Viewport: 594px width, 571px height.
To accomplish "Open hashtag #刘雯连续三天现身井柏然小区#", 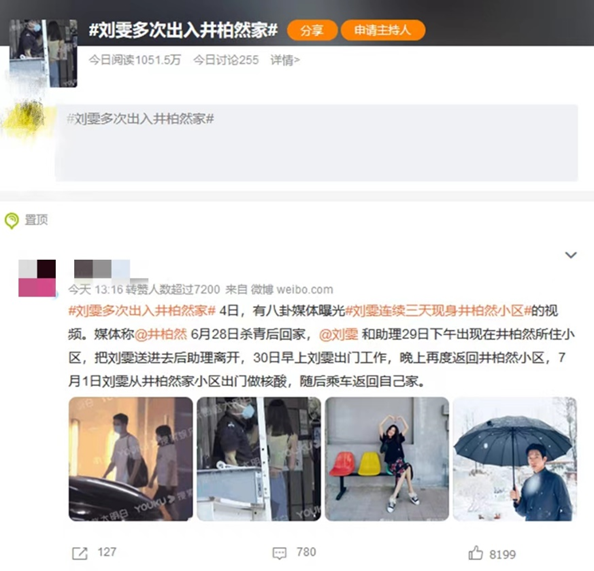I will 438,311.
